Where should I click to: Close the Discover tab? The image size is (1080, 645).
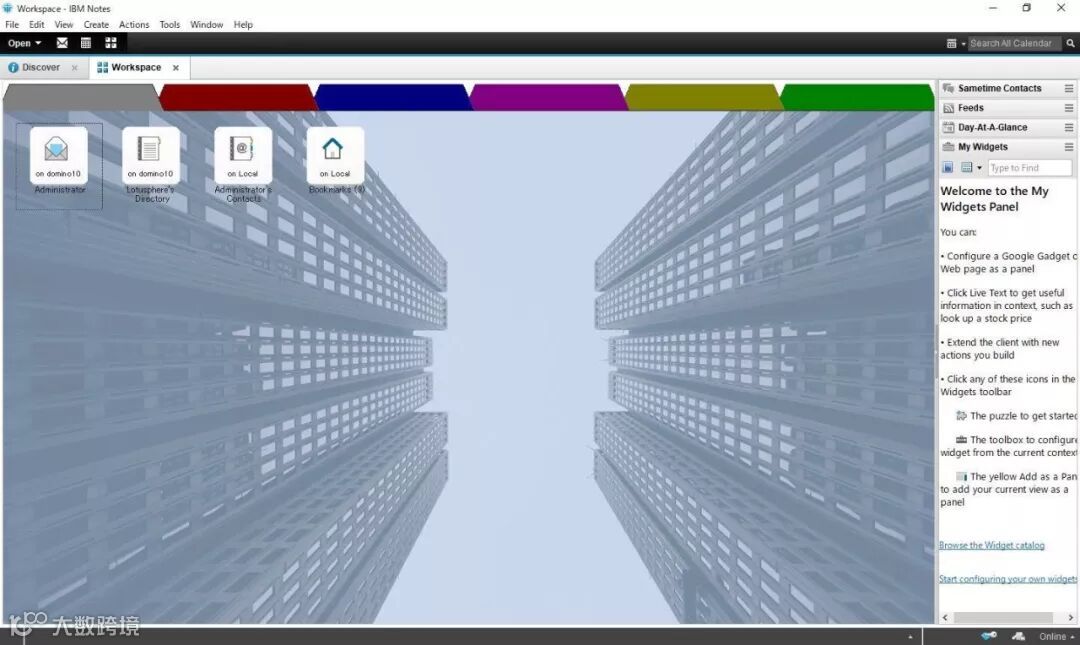click(74, 68)
